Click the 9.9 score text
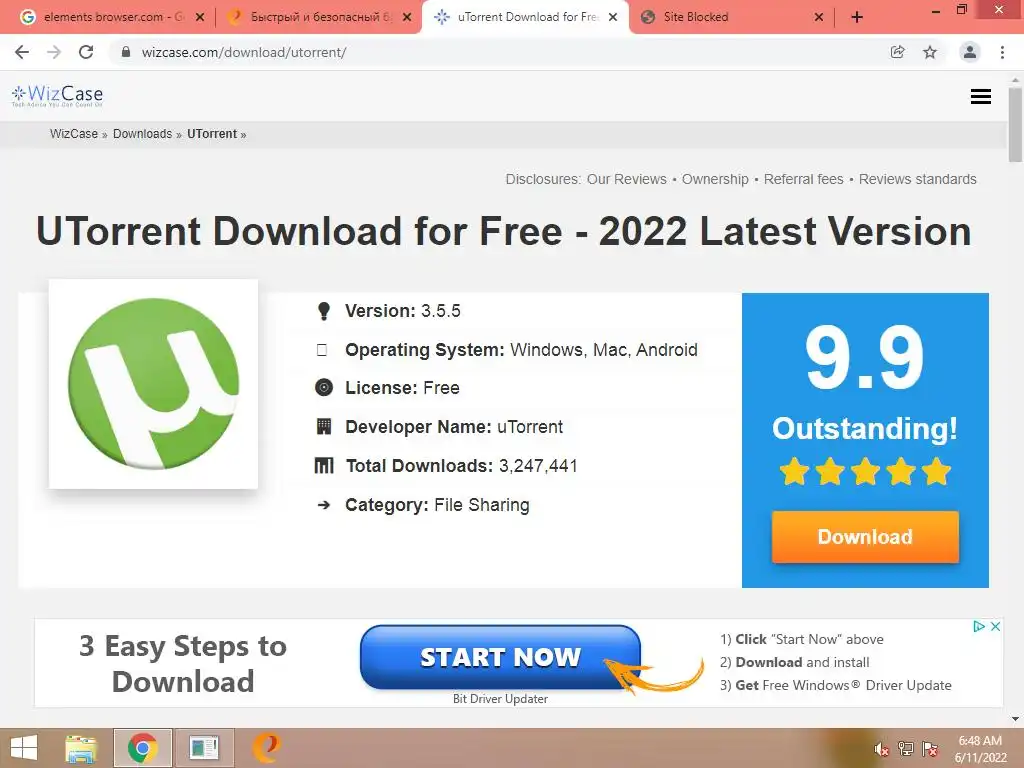Screen dimensions: 1024x768 (x=865, y=359)
